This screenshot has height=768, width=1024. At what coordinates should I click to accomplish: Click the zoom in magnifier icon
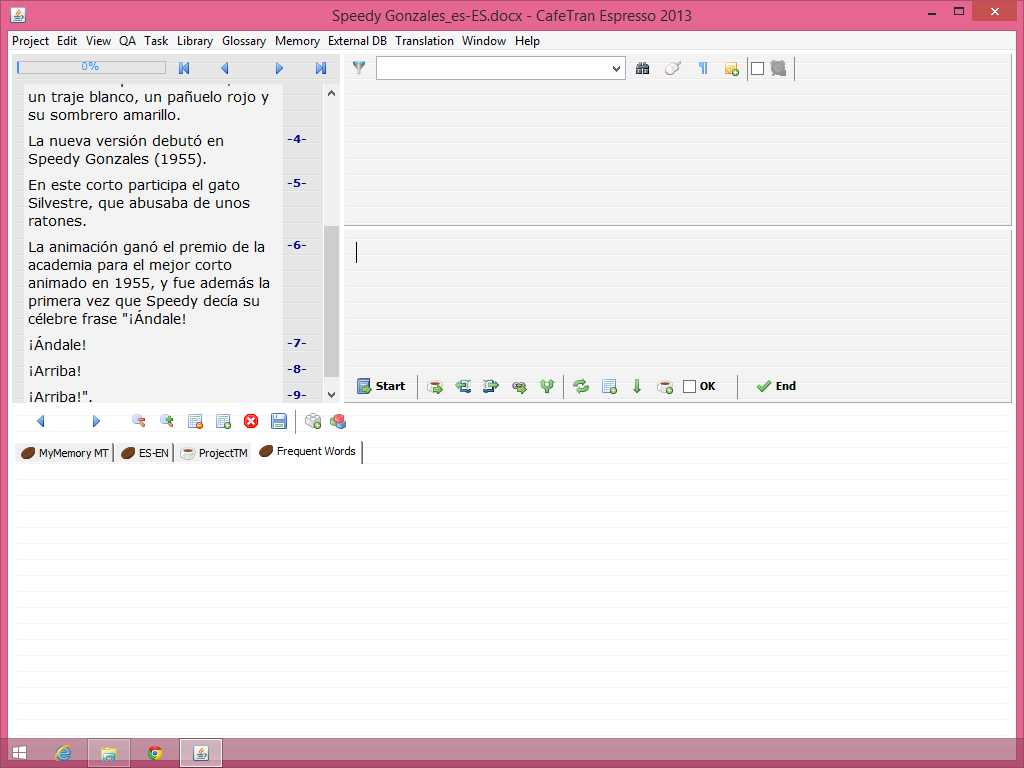pyautogui.click(x=167, y=421)
